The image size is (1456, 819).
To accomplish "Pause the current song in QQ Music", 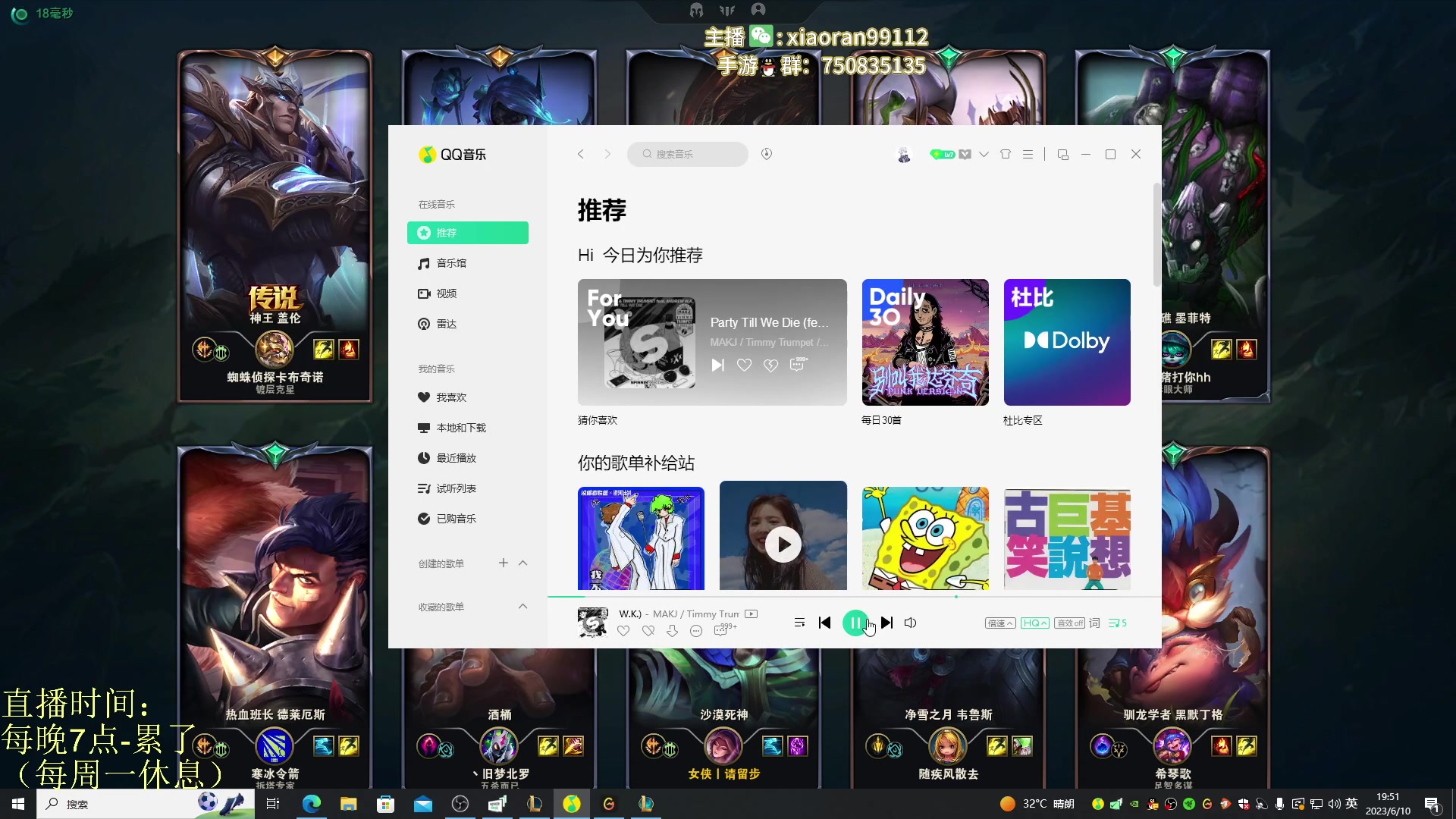I will [855, 623].
